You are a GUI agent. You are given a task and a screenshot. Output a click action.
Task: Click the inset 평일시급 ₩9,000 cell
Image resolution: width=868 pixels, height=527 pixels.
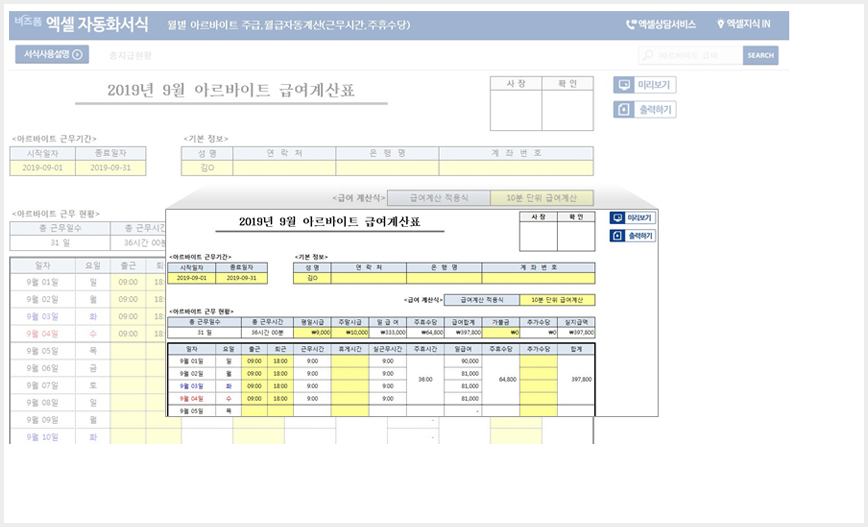[x=312, y=333]
